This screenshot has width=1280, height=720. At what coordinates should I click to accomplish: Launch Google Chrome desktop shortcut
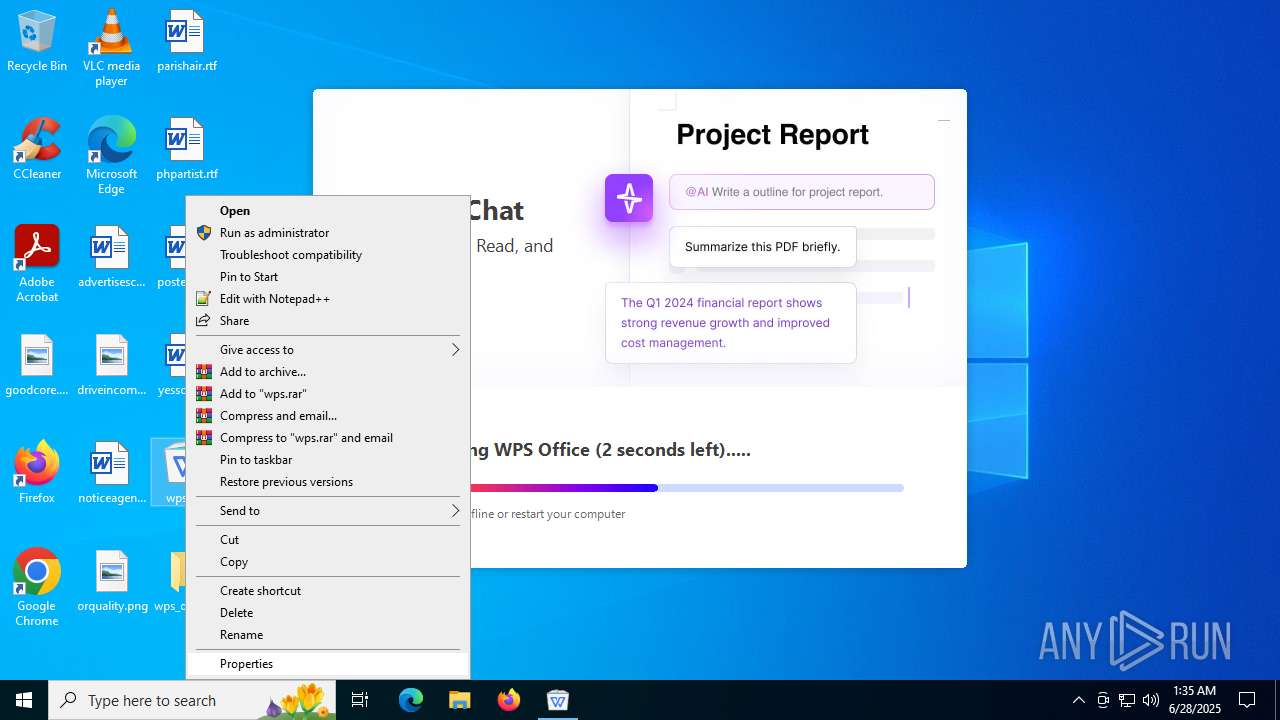click(x=37, y=588)
